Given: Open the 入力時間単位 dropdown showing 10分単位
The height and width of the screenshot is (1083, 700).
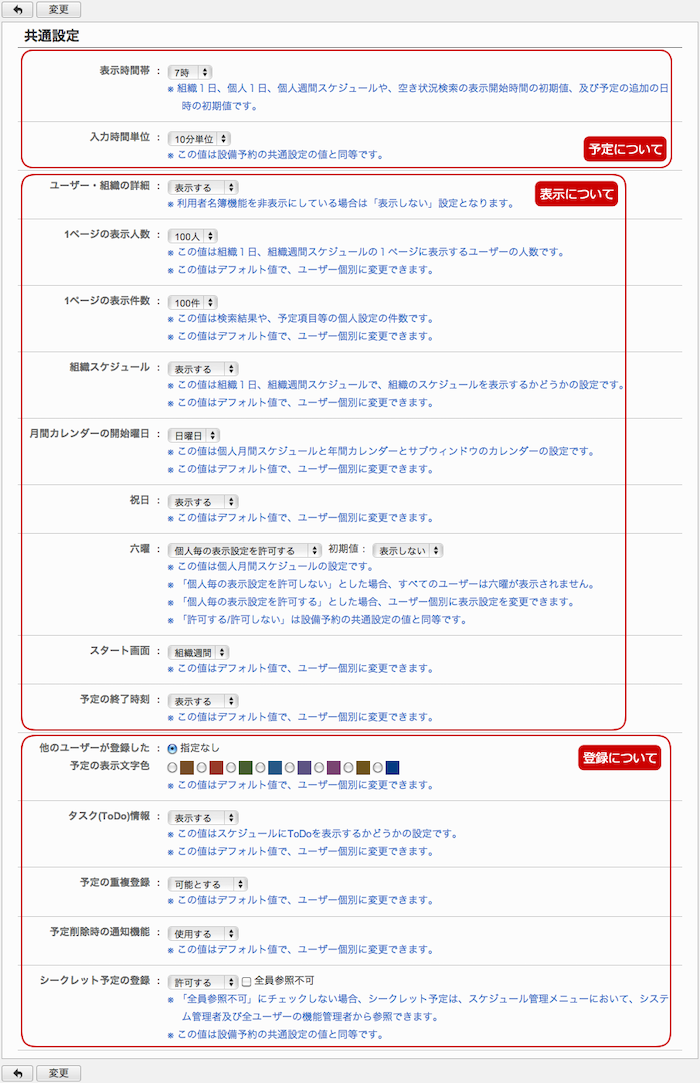Looking at the screenshot, I should point(199,139).
